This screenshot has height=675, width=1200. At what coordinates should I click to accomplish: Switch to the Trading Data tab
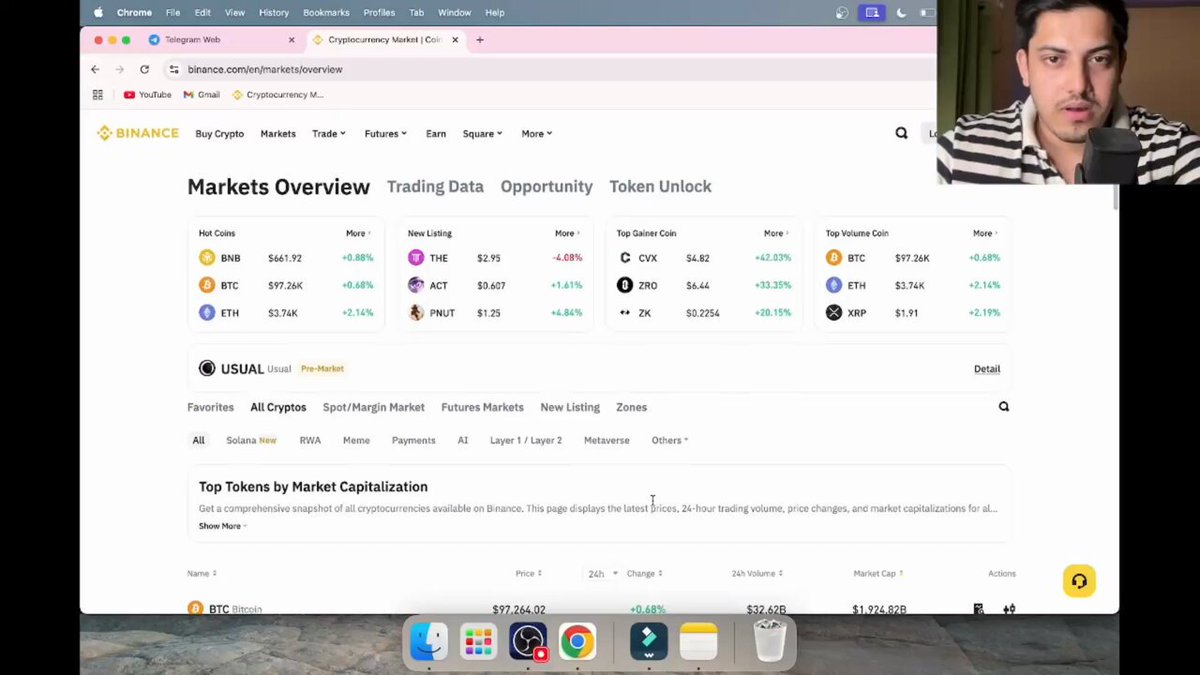435,186
